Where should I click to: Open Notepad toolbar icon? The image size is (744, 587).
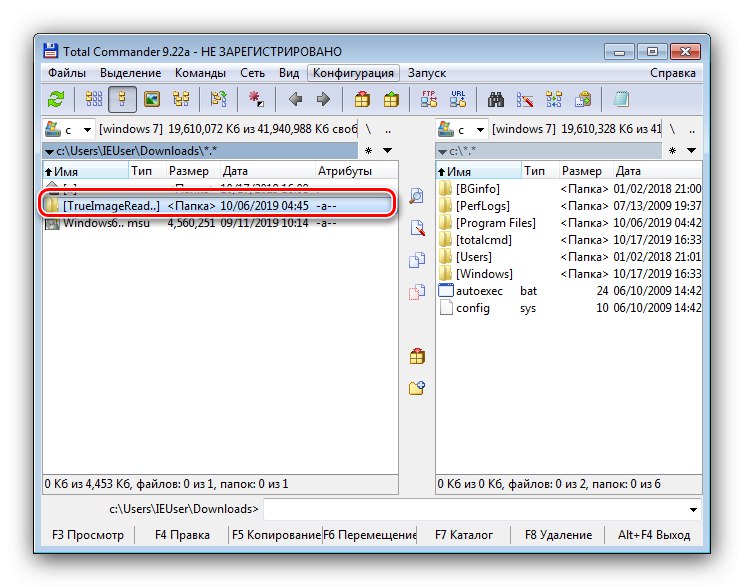click(621, 99)
